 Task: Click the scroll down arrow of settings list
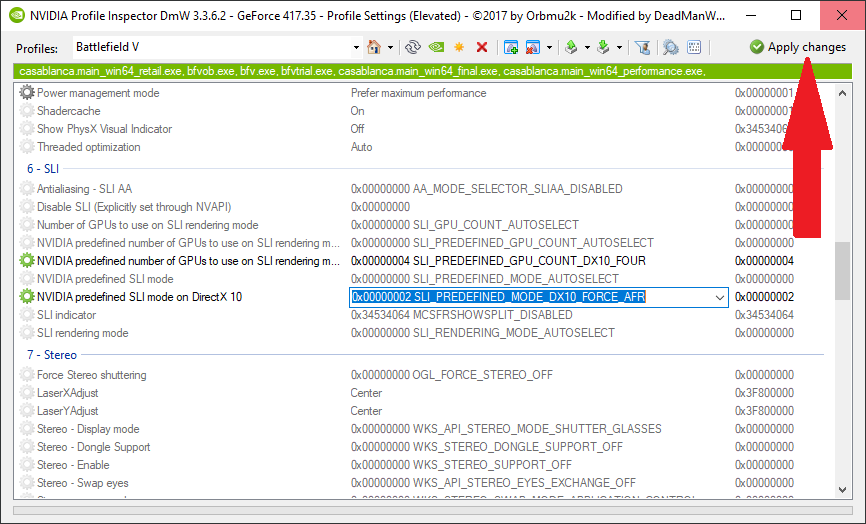[x=842, y=490]
